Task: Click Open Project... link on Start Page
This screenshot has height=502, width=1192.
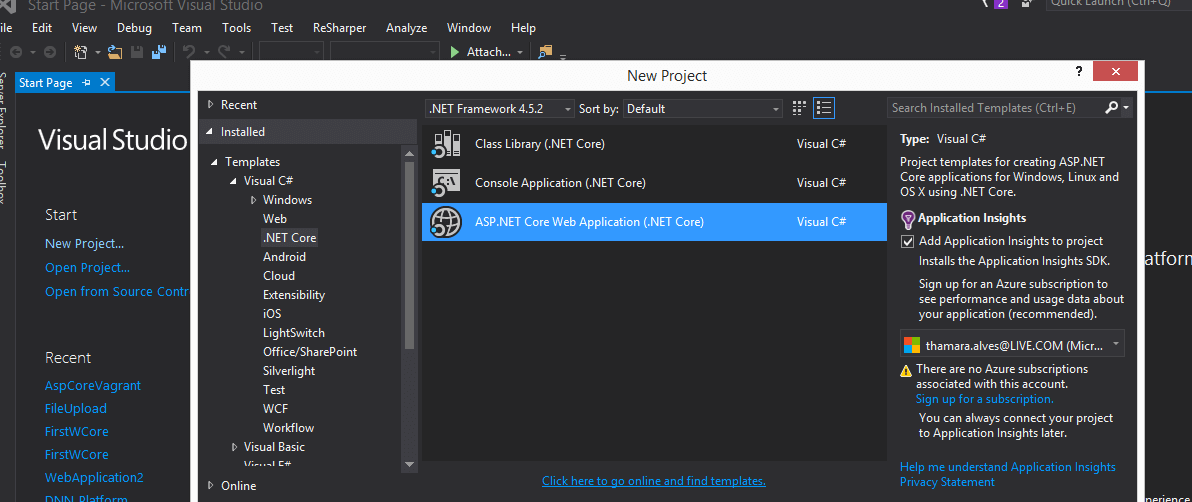Action: coord(87,268)
